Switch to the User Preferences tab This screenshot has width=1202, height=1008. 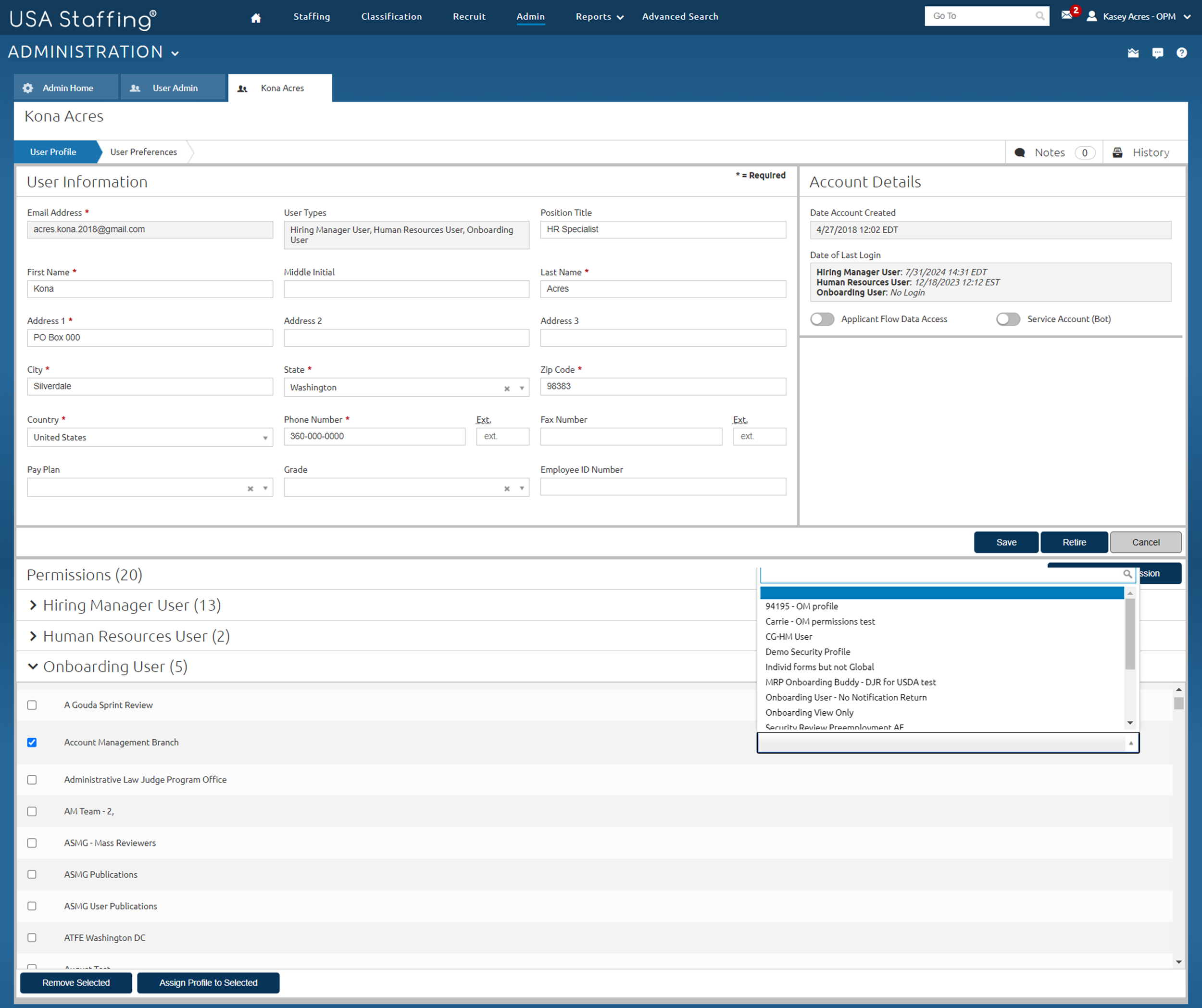[x=144, y=152]
